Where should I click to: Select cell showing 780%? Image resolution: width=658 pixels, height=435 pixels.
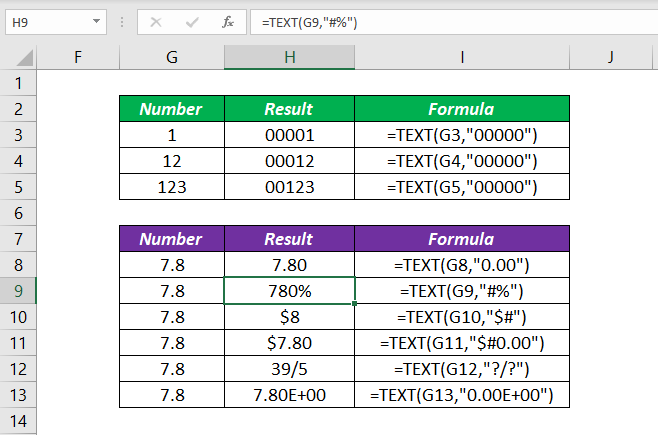click(x=289, y=291)
